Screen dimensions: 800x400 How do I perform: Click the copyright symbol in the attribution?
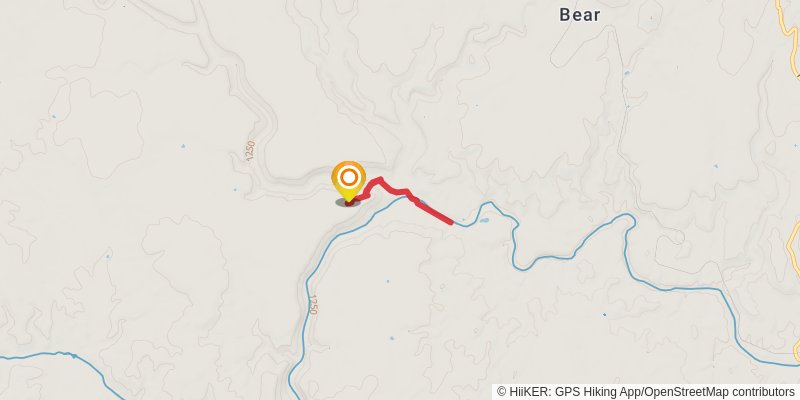502,392
